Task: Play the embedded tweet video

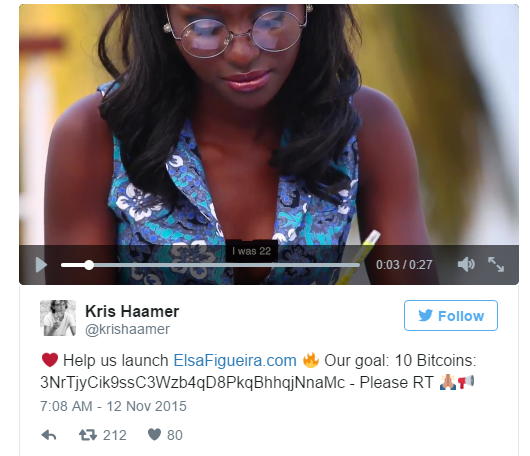Action: (41, 265)
